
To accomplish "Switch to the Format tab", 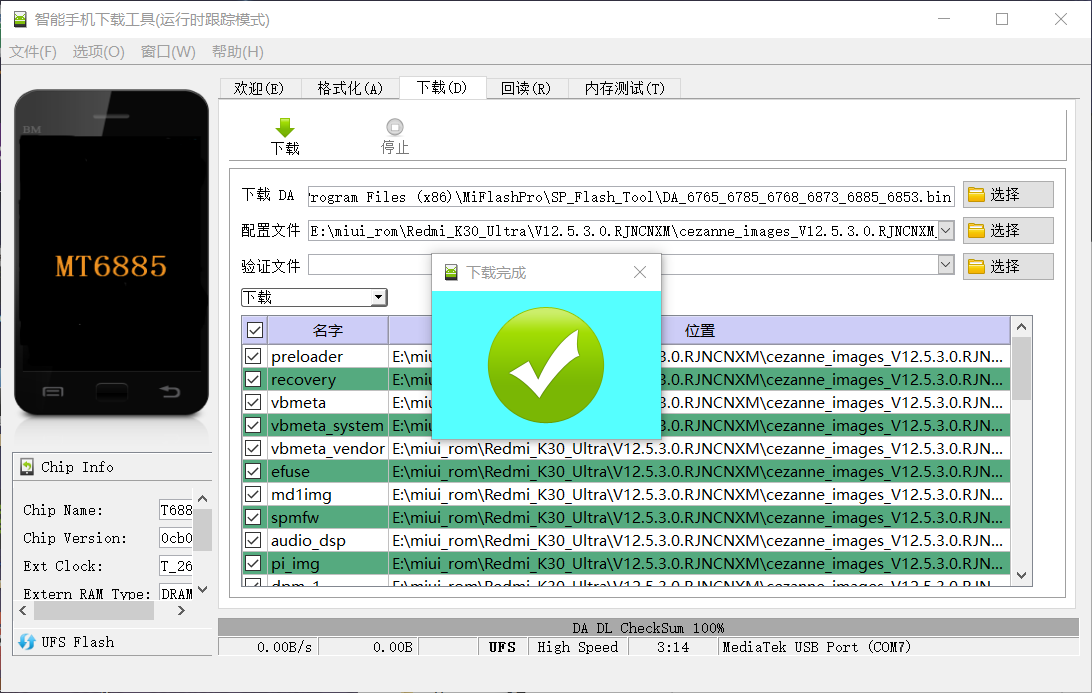I will [350, 88].
